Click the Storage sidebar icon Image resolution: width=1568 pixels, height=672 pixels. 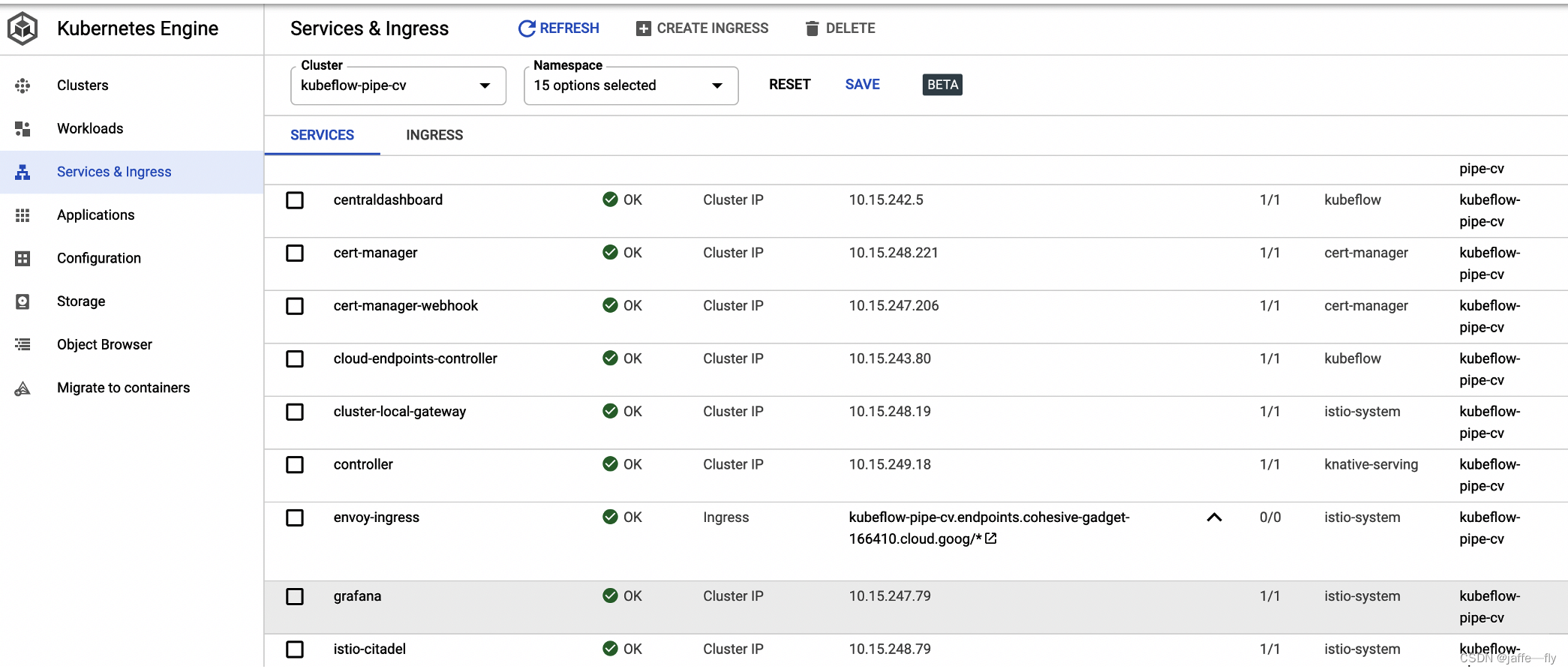23,301
